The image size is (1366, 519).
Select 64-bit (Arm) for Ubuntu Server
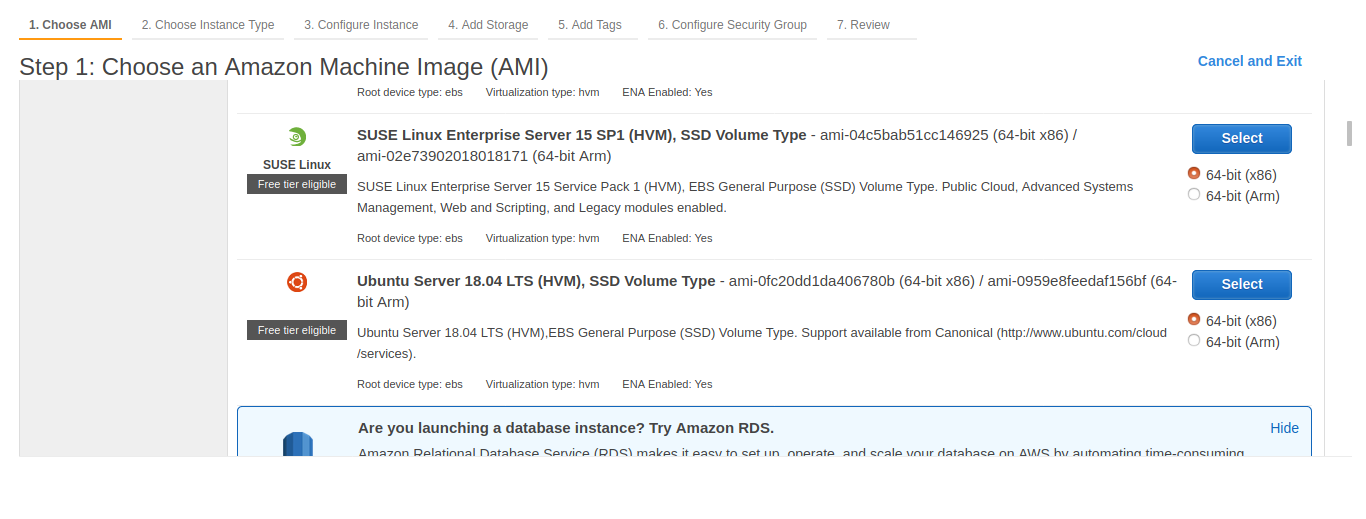pyautogui.click(x=1194, y=341)
